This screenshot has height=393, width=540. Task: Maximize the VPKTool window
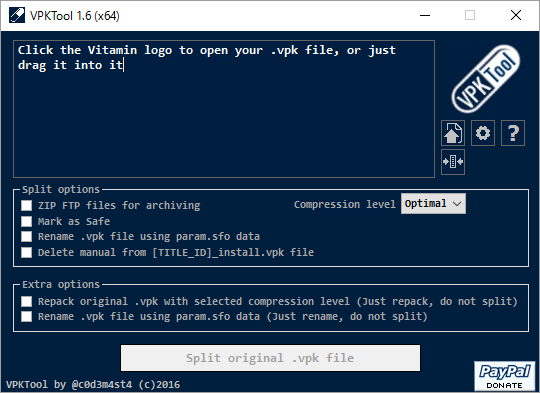click(470, 15)
